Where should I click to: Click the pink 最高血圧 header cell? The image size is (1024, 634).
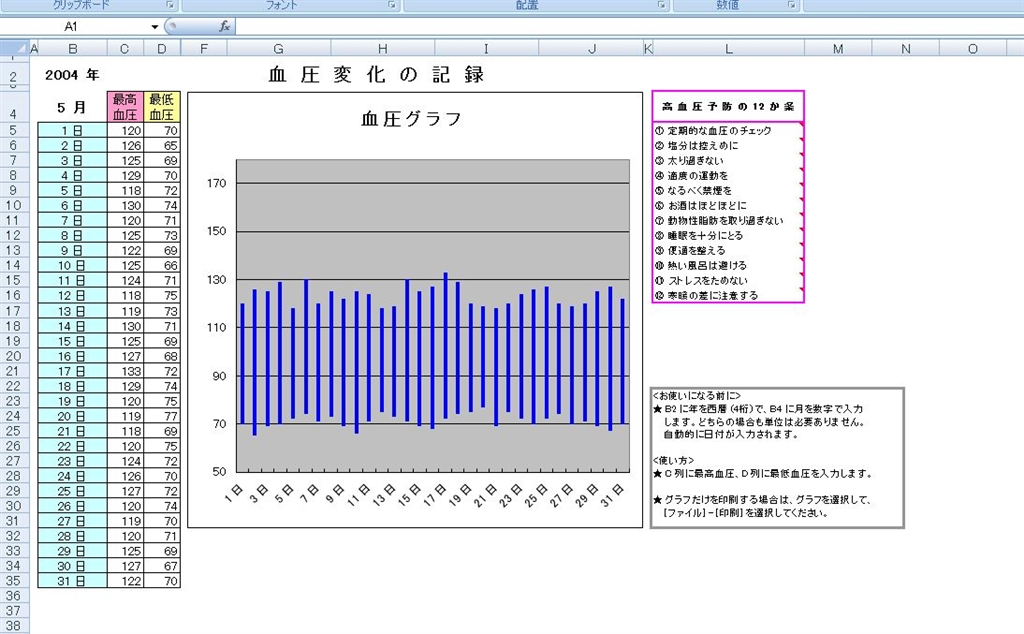click(125, 107)
